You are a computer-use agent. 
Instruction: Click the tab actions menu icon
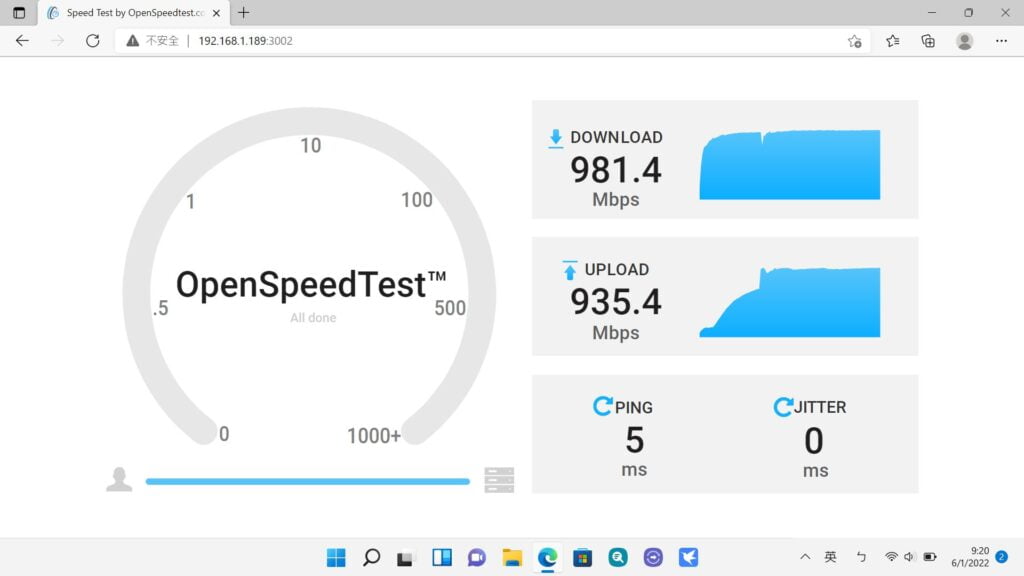(x=19, y=12)
